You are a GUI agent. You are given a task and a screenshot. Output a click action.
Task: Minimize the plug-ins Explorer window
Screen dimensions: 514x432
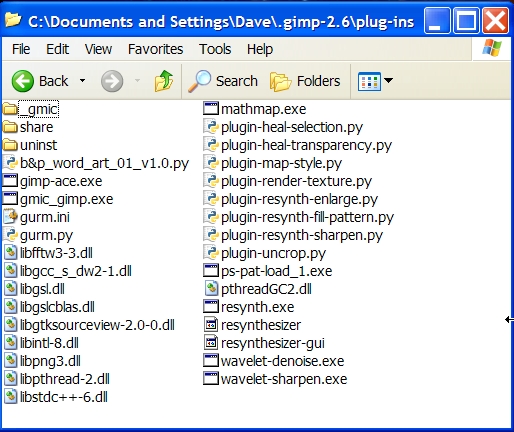coord(437,21)
